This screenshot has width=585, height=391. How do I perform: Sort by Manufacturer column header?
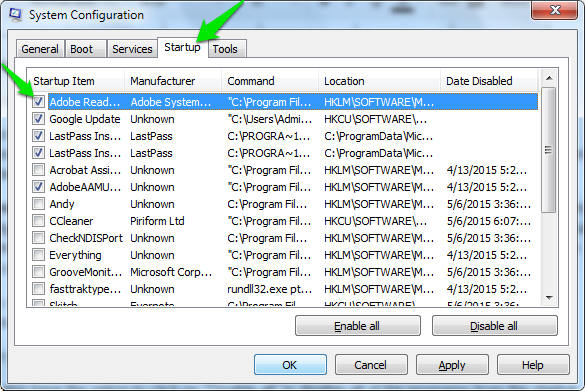tap(173, 81)
